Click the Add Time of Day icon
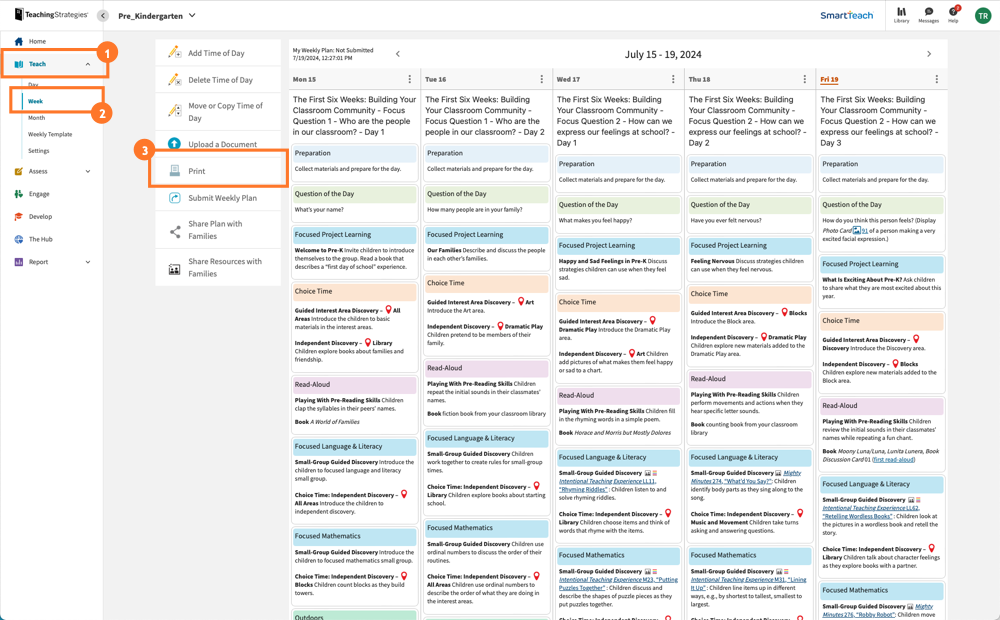Screen dimensions: 1000x620 click(175, 53)
